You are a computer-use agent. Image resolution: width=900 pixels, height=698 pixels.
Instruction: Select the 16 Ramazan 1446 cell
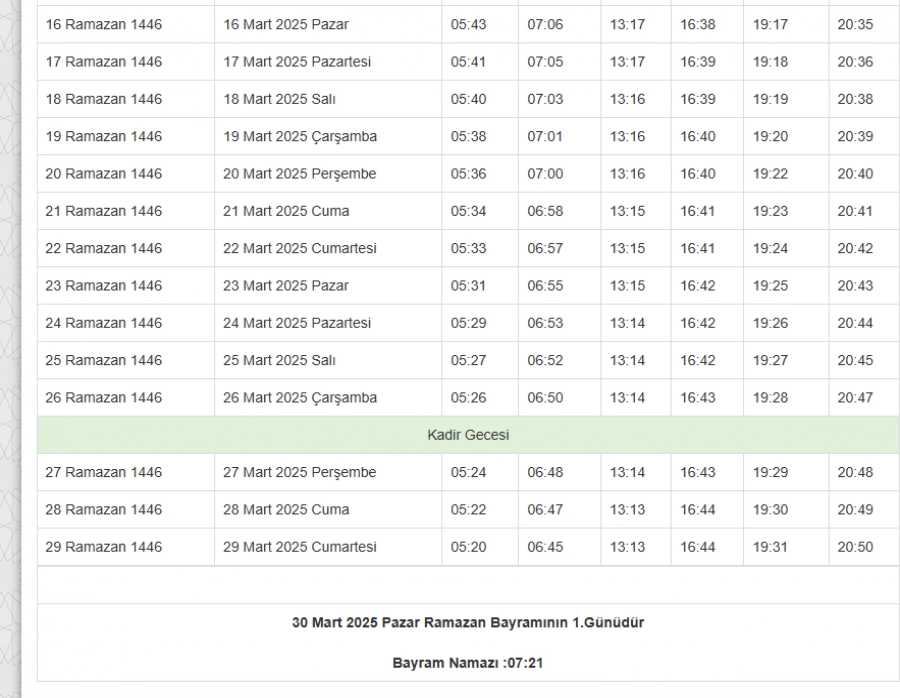click(x=104, y=24)
